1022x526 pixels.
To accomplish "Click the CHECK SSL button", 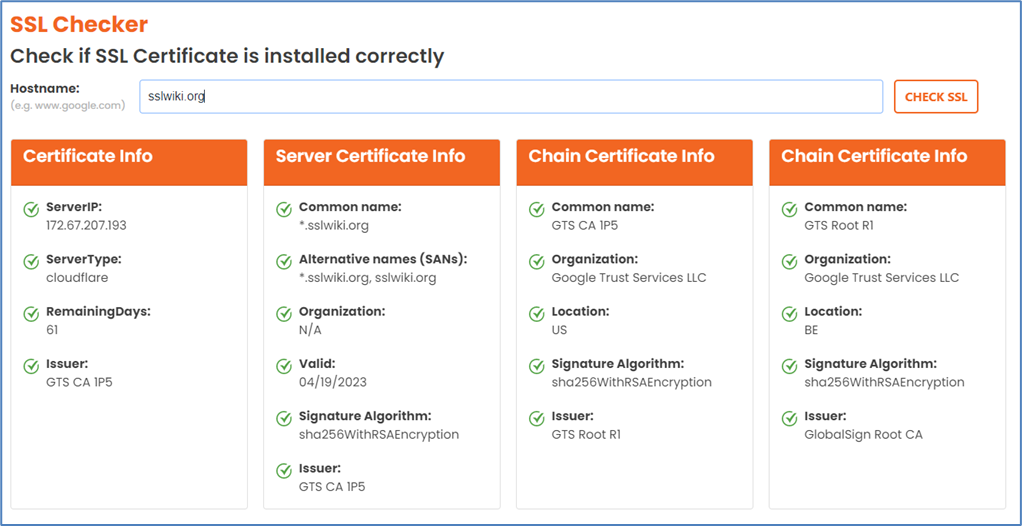I will click(935, 96).
